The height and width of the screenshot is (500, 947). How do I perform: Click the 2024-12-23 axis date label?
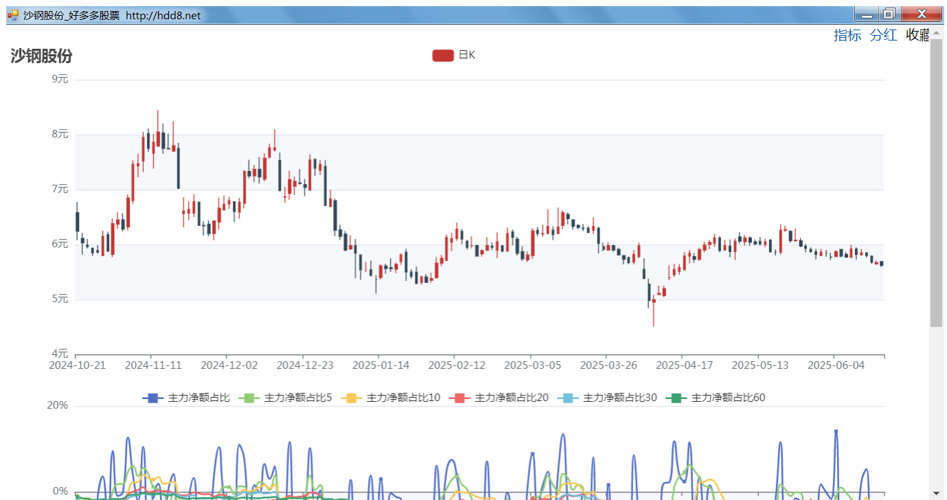[x=305, y=365]
